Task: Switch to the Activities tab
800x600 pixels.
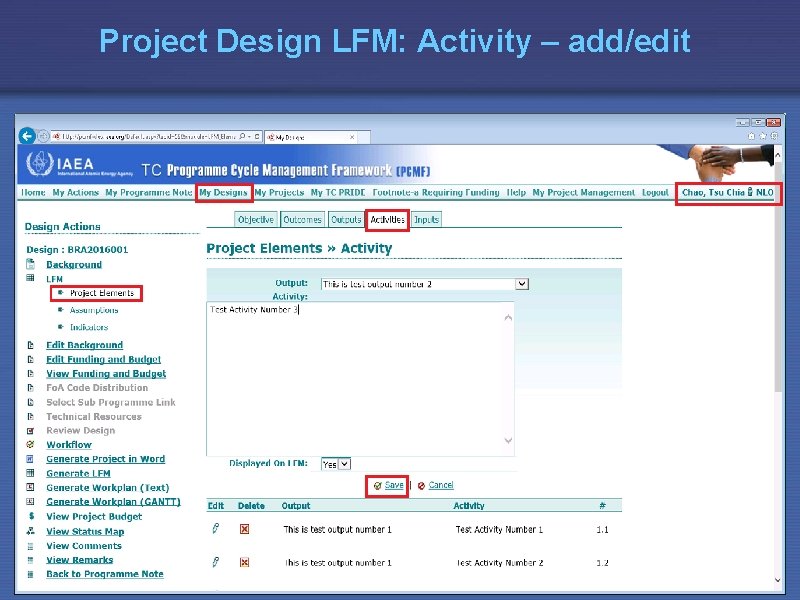Action: [386, 219]
